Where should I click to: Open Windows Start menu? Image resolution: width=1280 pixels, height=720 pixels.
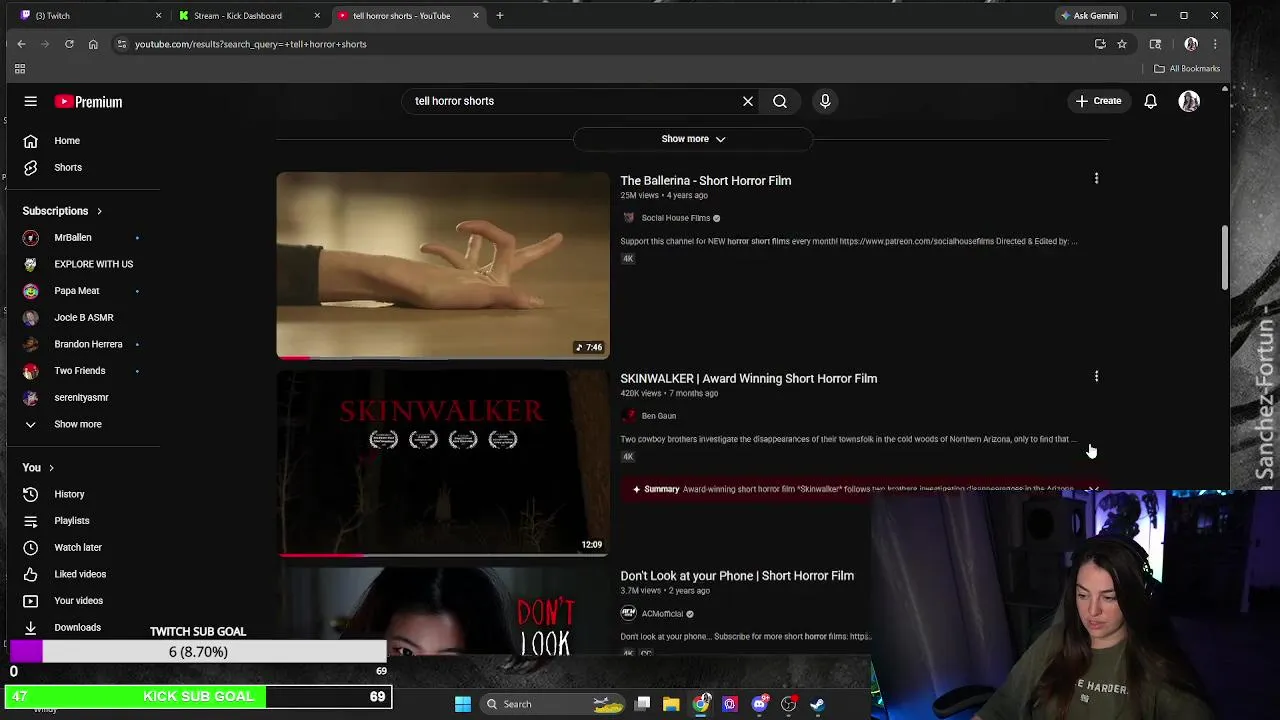(463, 704)
